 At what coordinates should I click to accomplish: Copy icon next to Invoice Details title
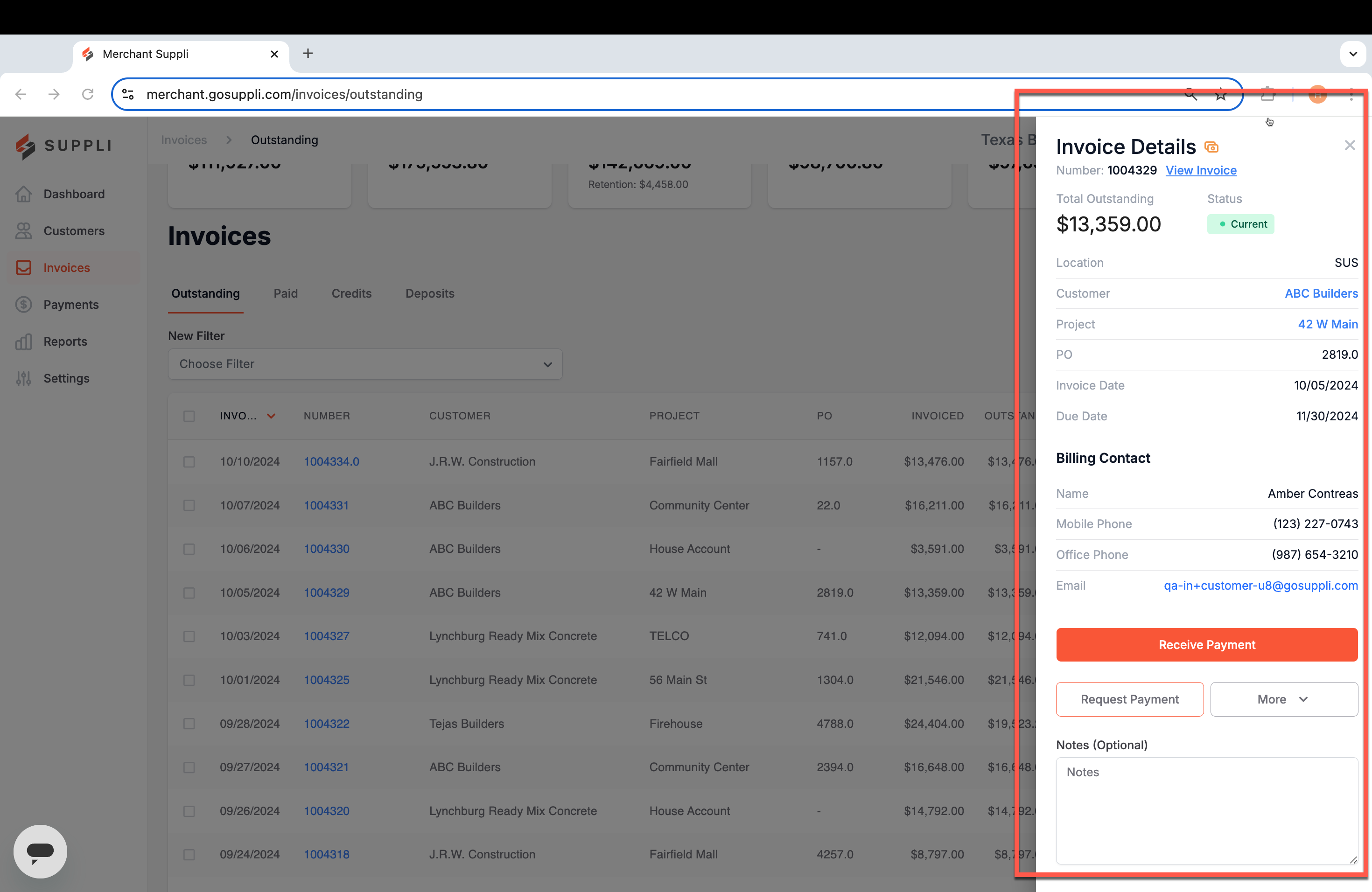1212,147
